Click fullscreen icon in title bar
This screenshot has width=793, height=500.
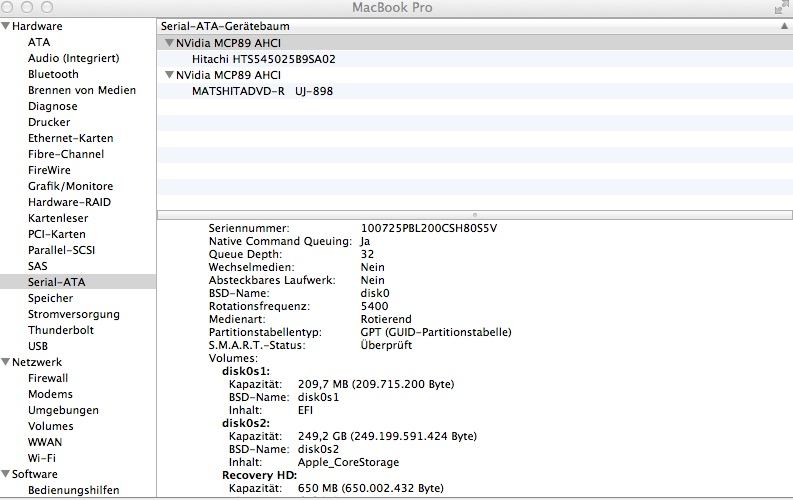pyautogui.click(x=781, y=8)
